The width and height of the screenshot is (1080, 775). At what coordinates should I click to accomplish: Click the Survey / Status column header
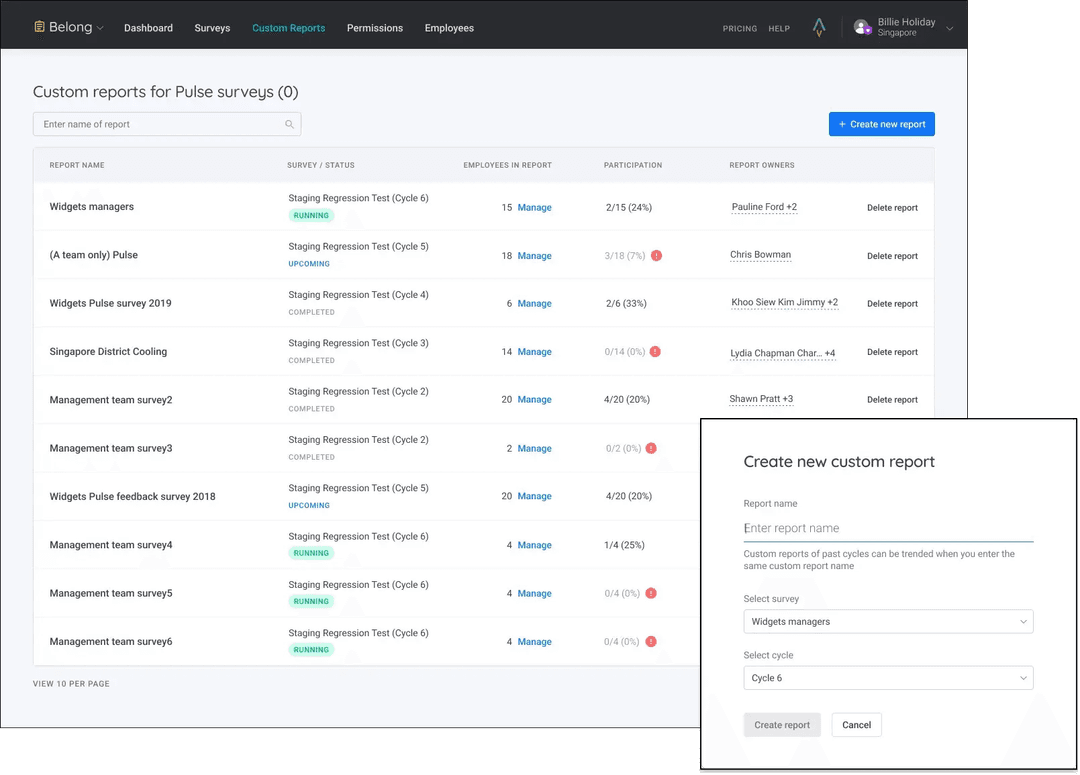coord(321,165)
